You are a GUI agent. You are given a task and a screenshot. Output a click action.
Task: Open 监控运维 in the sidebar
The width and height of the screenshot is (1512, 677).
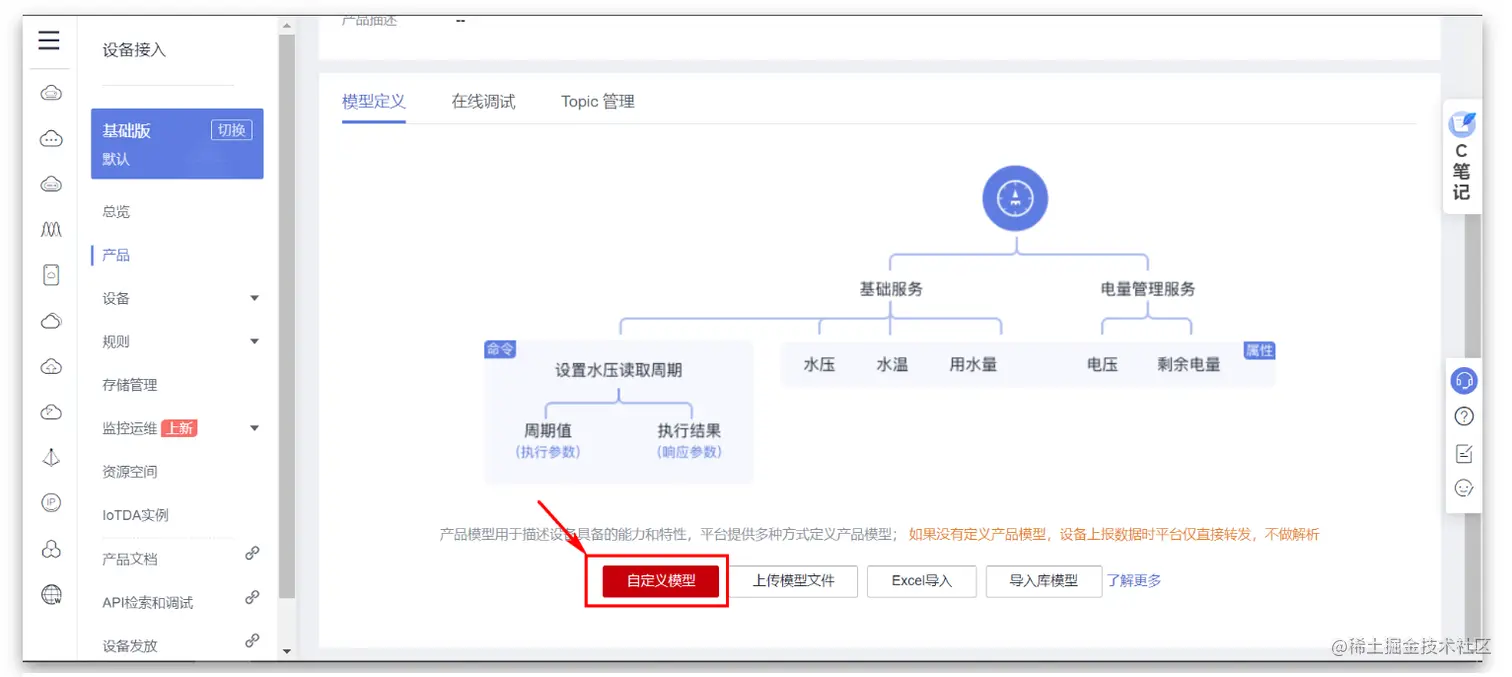pyautogui.click(x=130, y=428)
